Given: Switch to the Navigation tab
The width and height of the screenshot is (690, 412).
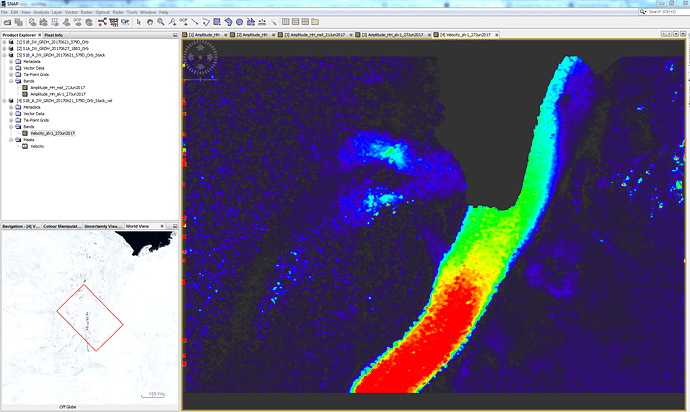Looking at the screenshot, I should [20, 226].
